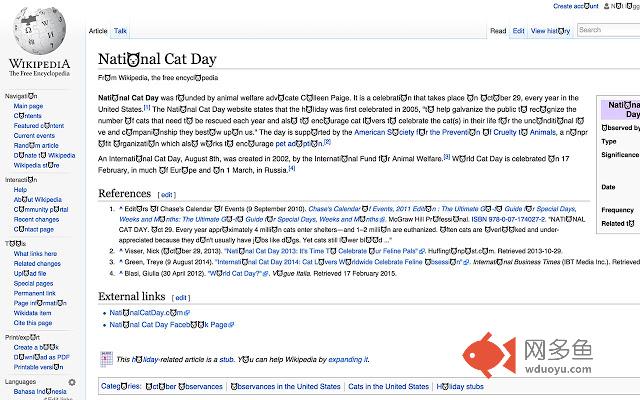Click the Wikipedia globe logo
This screenshot has width=640, height=400.
(x=40, y=31)
